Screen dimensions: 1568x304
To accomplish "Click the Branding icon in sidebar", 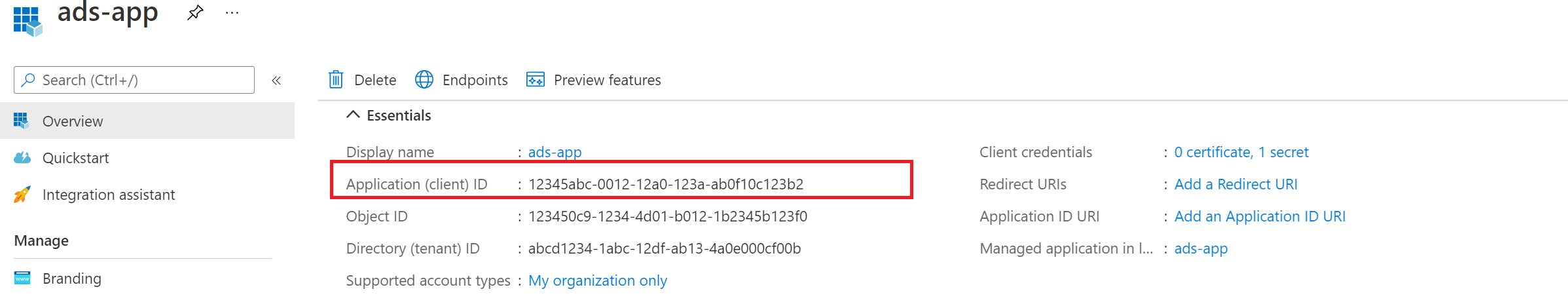I will (x=22, y=278).
